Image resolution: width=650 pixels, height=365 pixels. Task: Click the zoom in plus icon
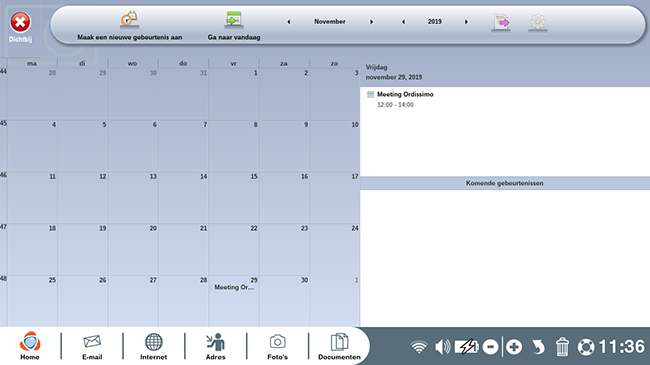(x=514, y=347)
